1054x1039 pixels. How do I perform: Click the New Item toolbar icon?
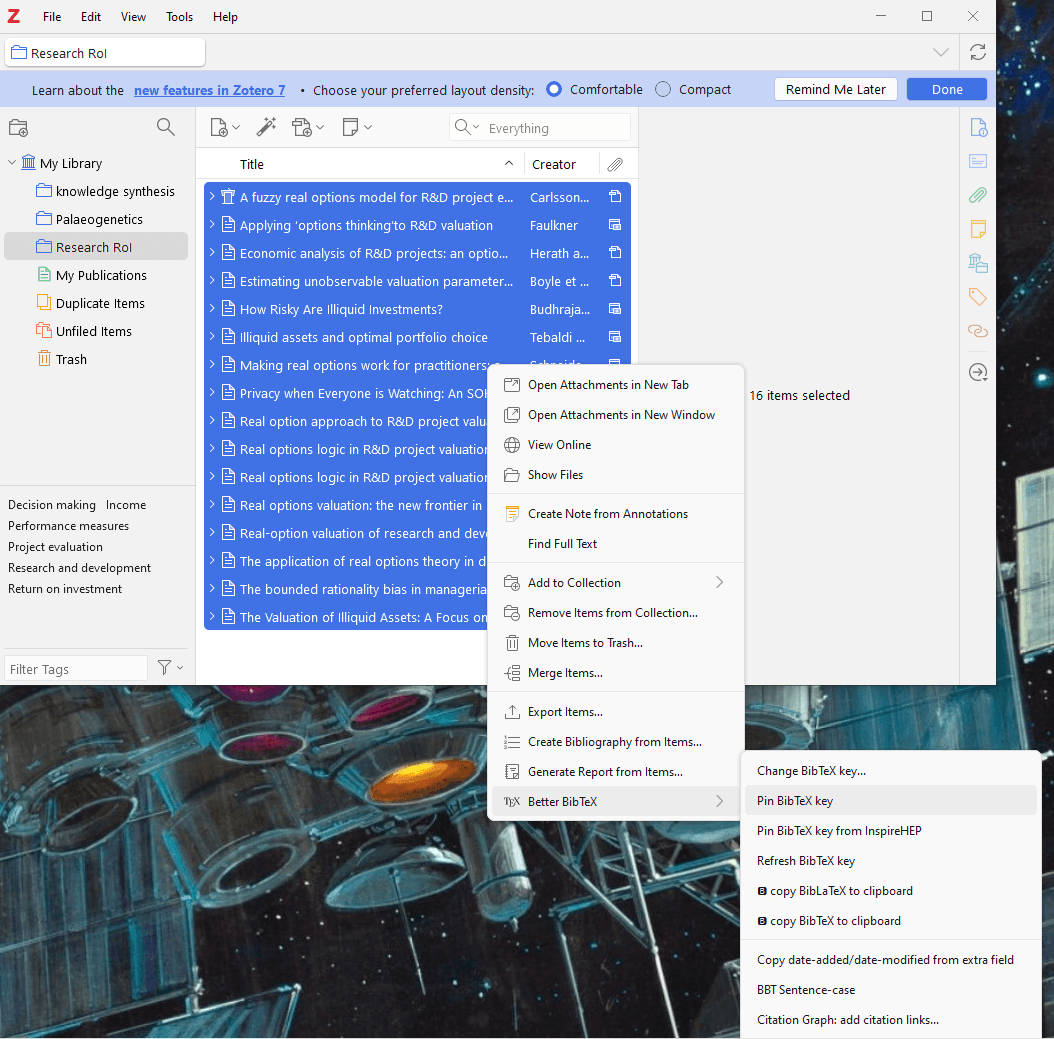(219, 127)
